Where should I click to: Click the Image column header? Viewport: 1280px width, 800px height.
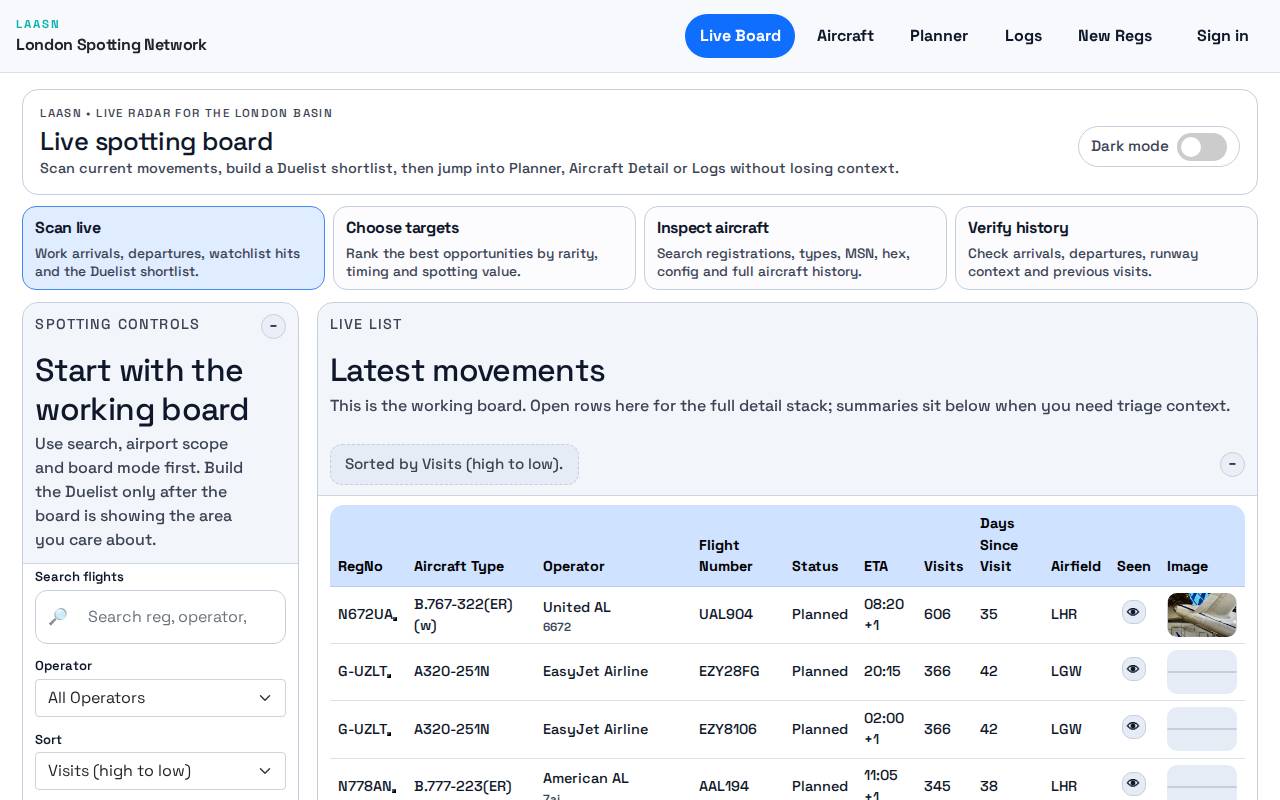1187,567
